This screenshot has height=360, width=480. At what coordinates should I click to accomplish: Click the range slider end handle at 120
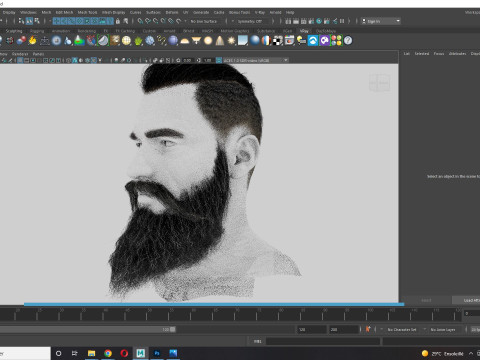173,329
